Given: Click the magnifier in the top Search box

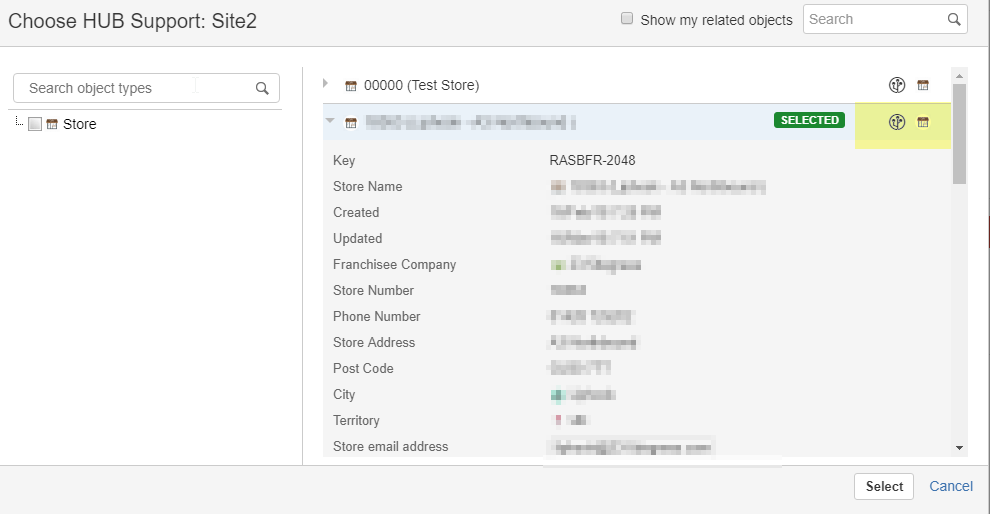Looking at the screenshot, I should tap(954, 20).
